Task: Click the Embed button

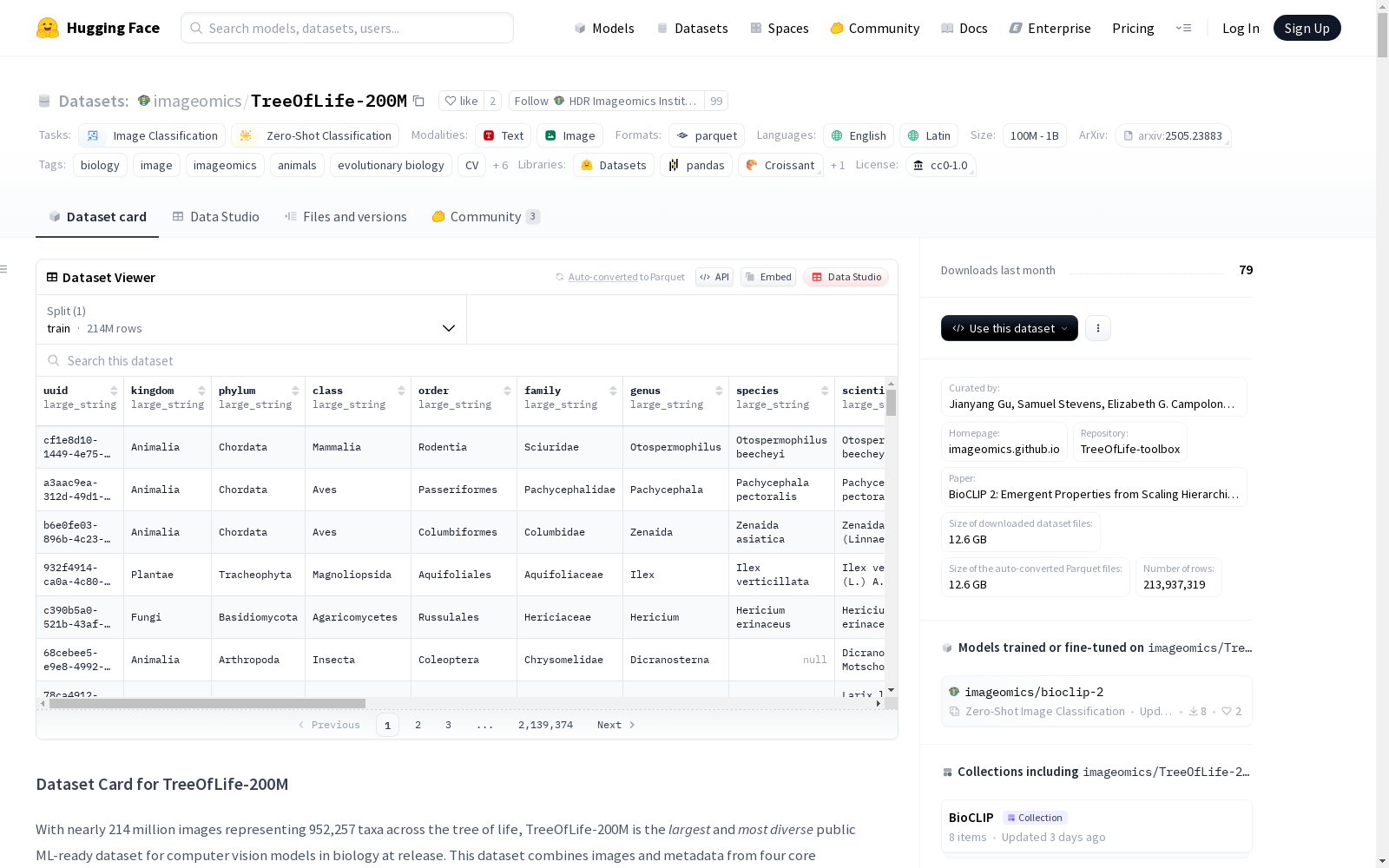Action: click(x=768, y=277)
